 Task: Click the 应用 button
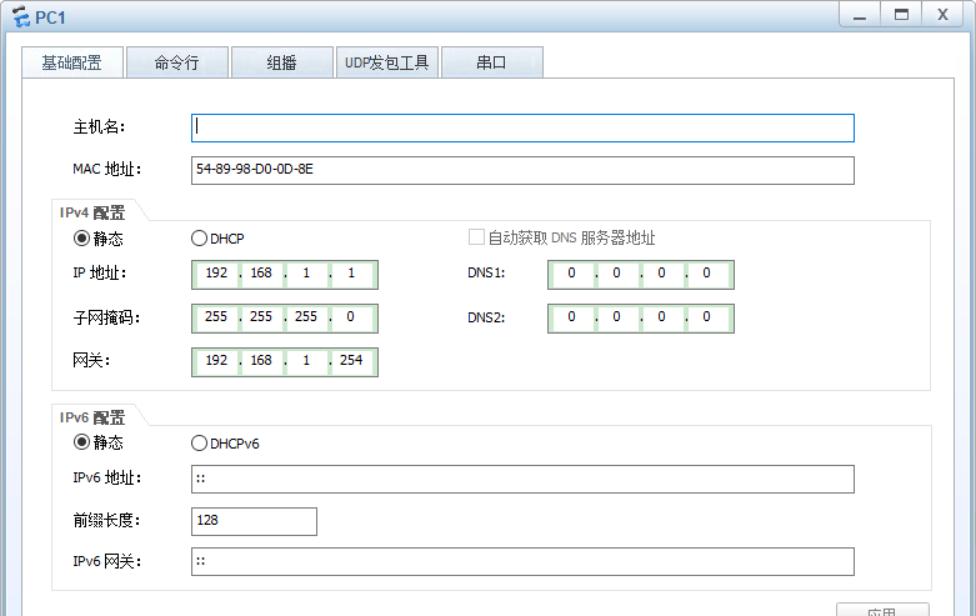point(882,610)
